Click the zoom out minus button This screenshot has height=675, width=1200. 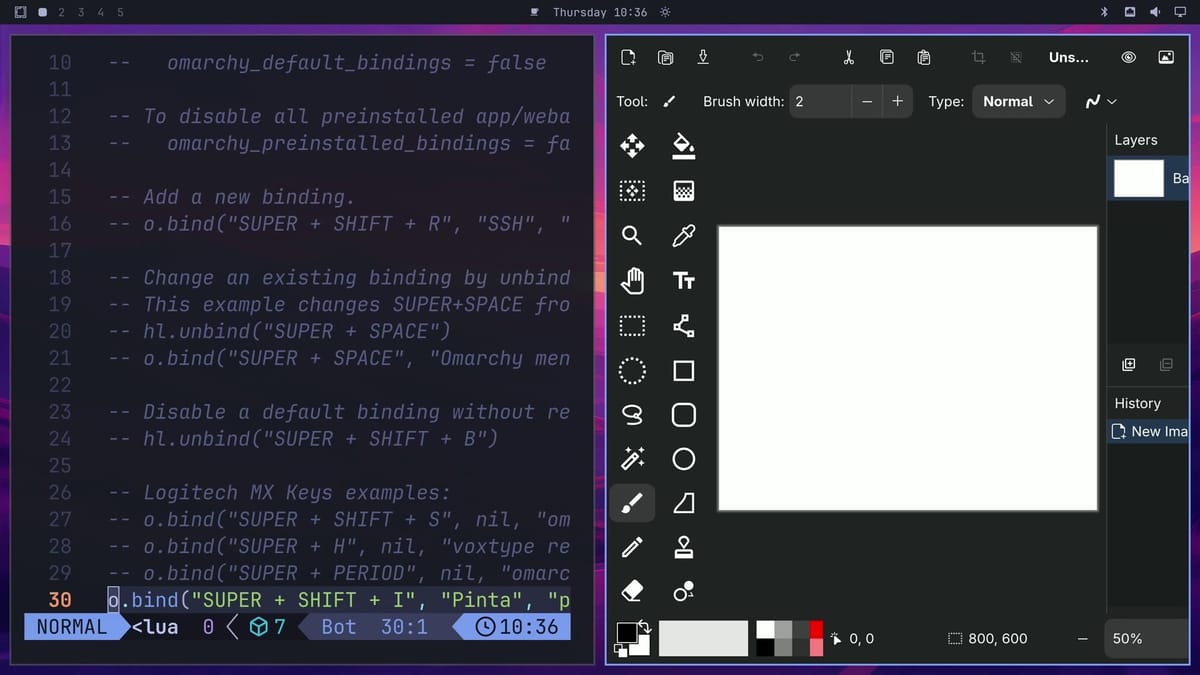point(1083,638)
